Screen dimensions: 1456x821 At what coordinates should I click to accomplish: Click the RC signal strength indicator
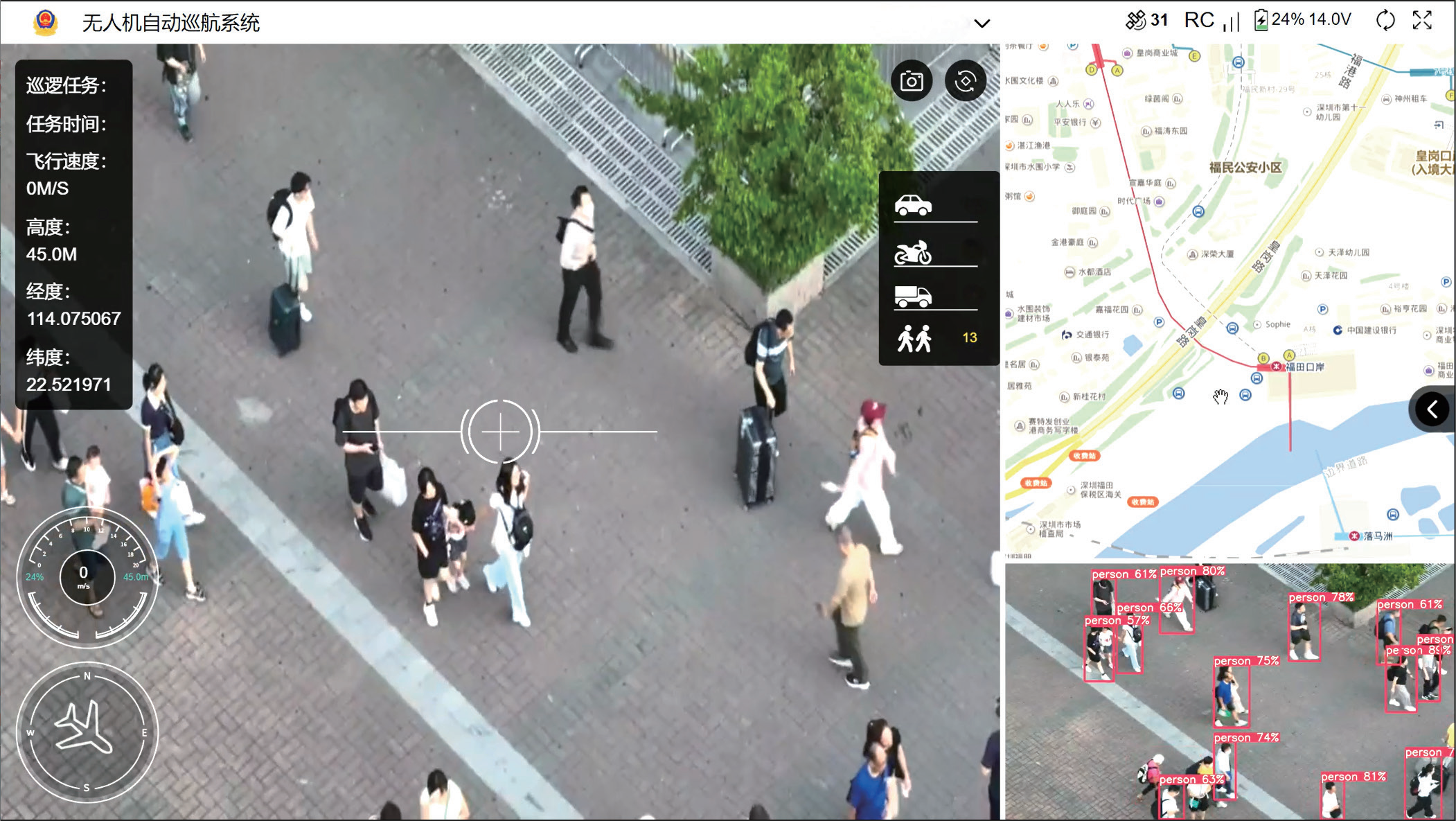(x=1211, y=20)
